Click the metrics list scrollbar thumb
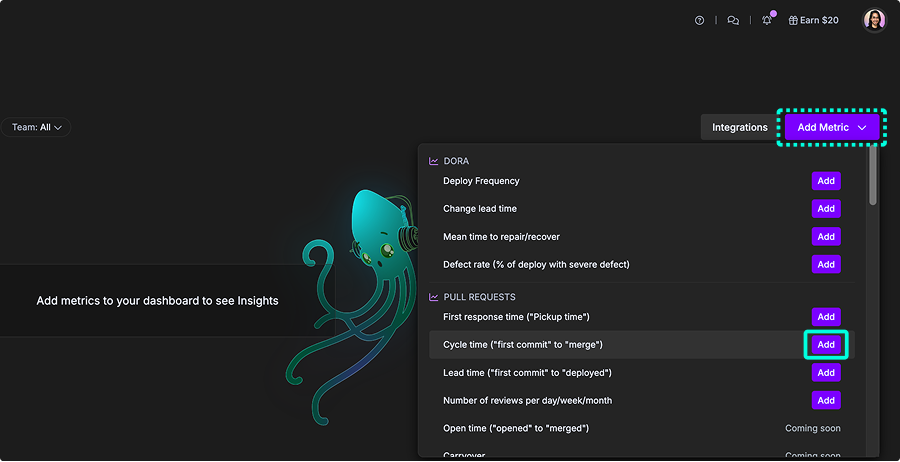This screenshot has width=900, height=462. coord(872,175)
